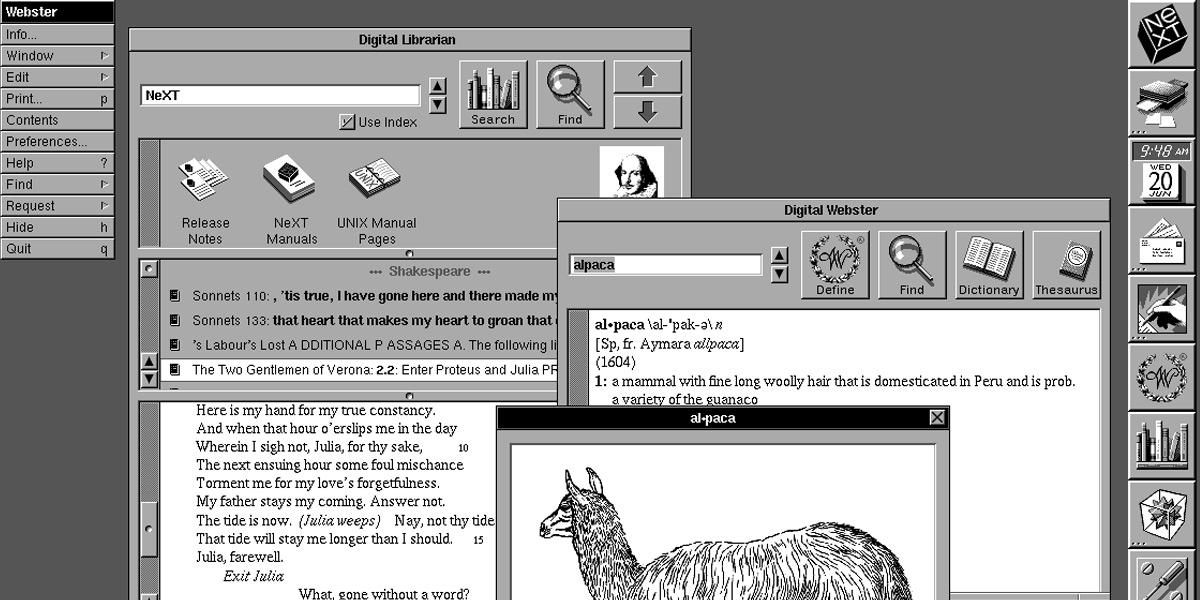Click the results list scroll down arrow
Image resolution: width=1200 pixels, height=600 pixels.
[149, 380]
